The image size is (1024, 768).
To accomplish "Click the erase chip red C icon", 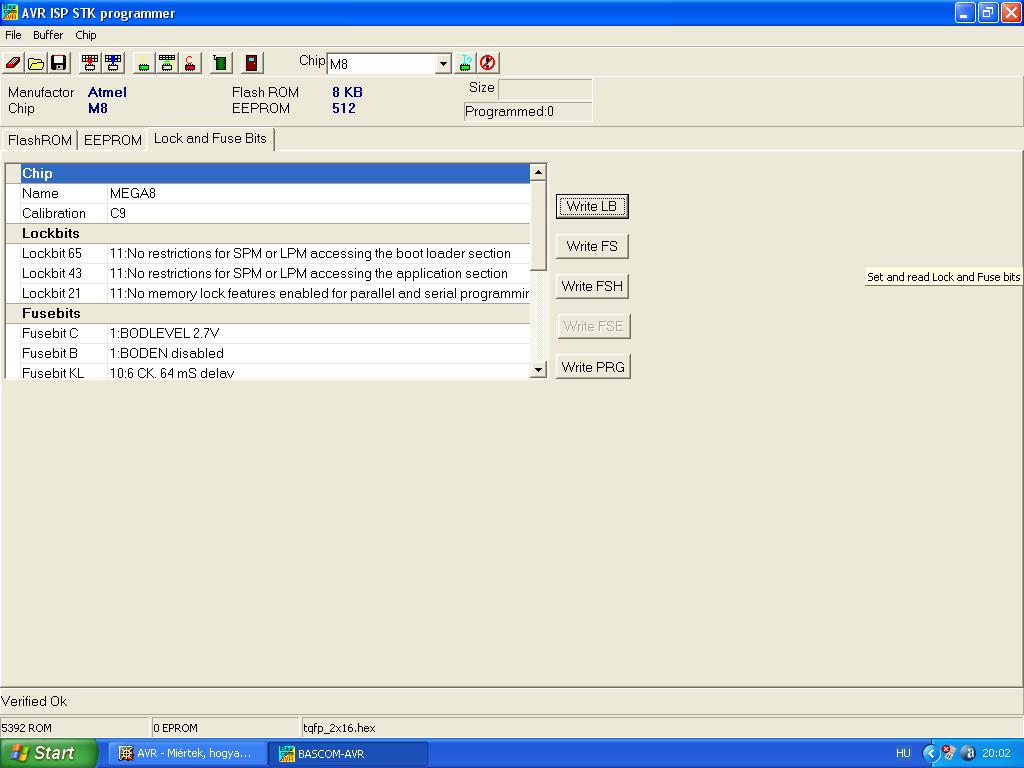I will pos(190,63).
